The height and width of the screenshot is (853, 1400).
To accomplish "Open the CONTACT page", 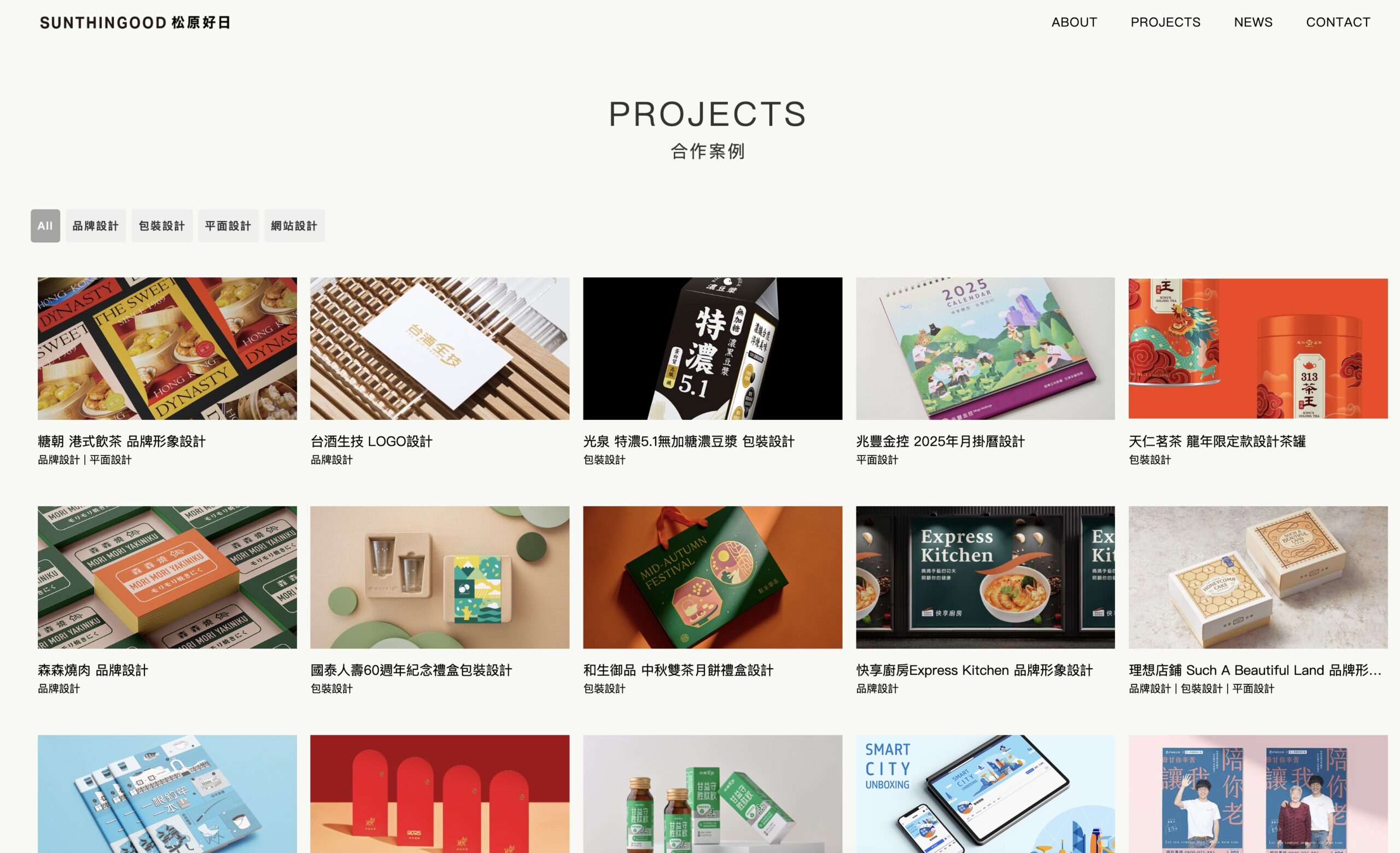I will tap(1338, 22).
